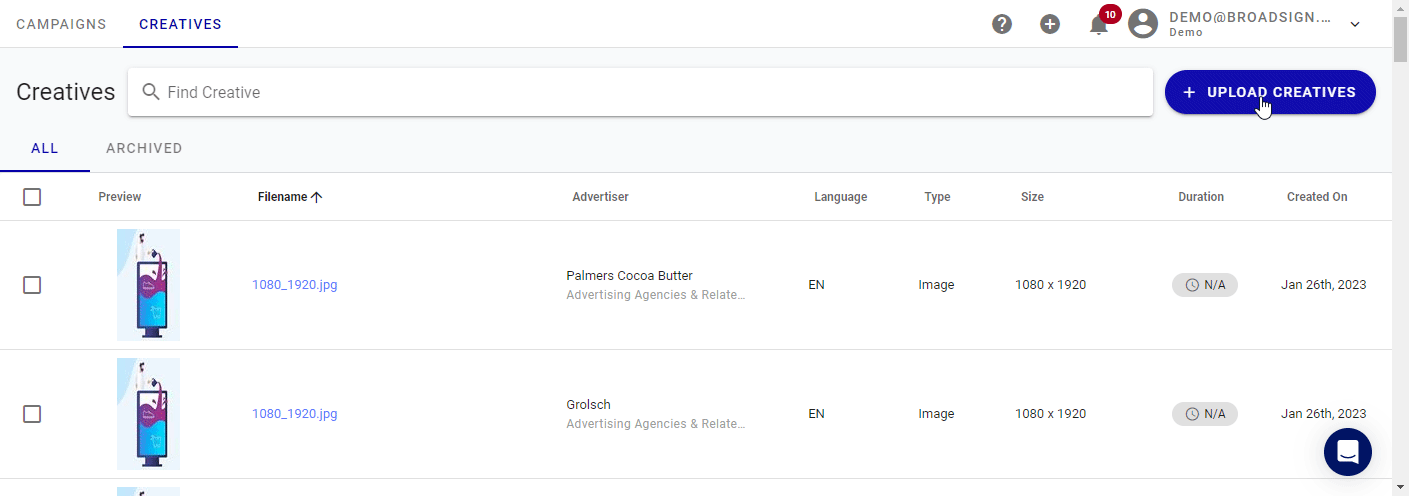Click the clock icon in Palmers duration badge
This screenshot has width=1409, height=496.
coord(1192,285)
